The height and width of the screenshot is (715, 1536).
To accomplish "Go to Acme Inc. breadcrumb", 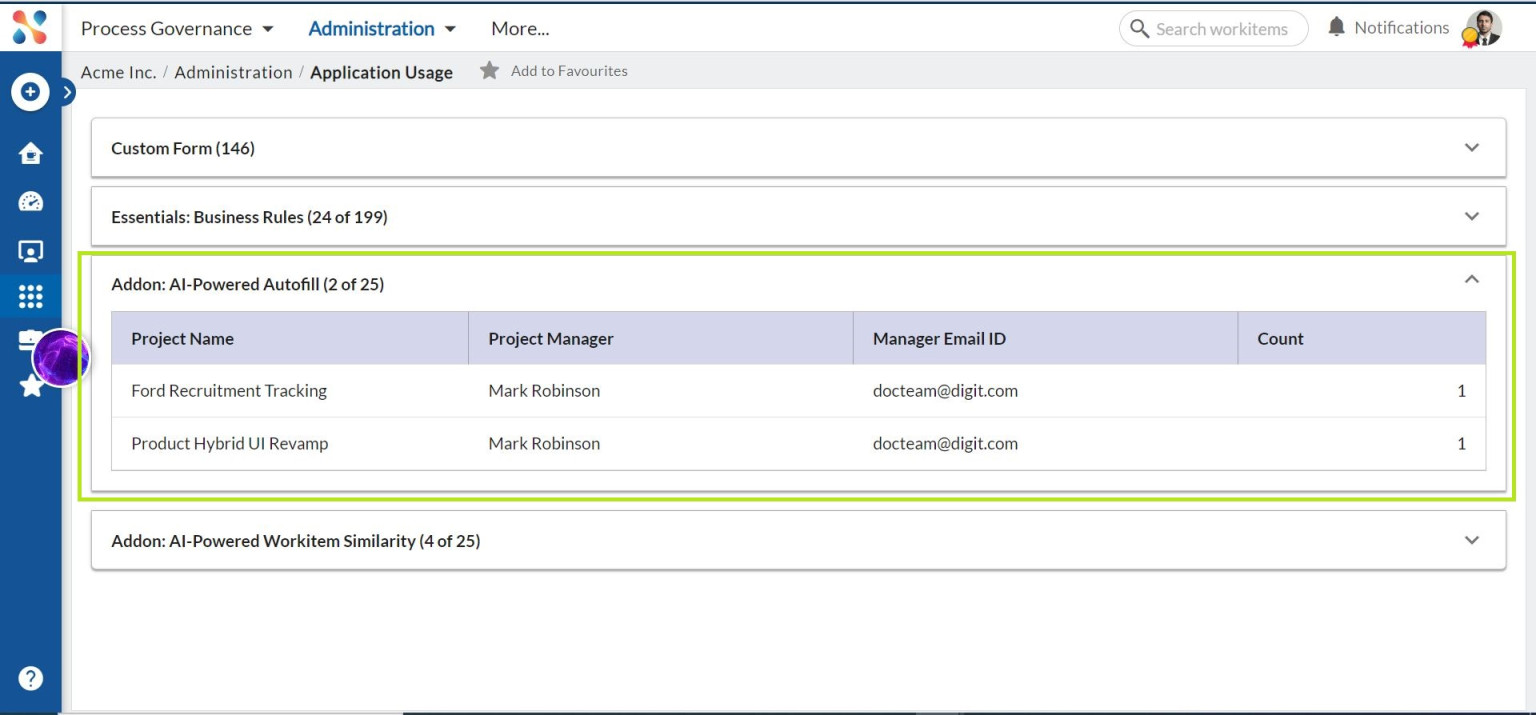I will (118, 72).
